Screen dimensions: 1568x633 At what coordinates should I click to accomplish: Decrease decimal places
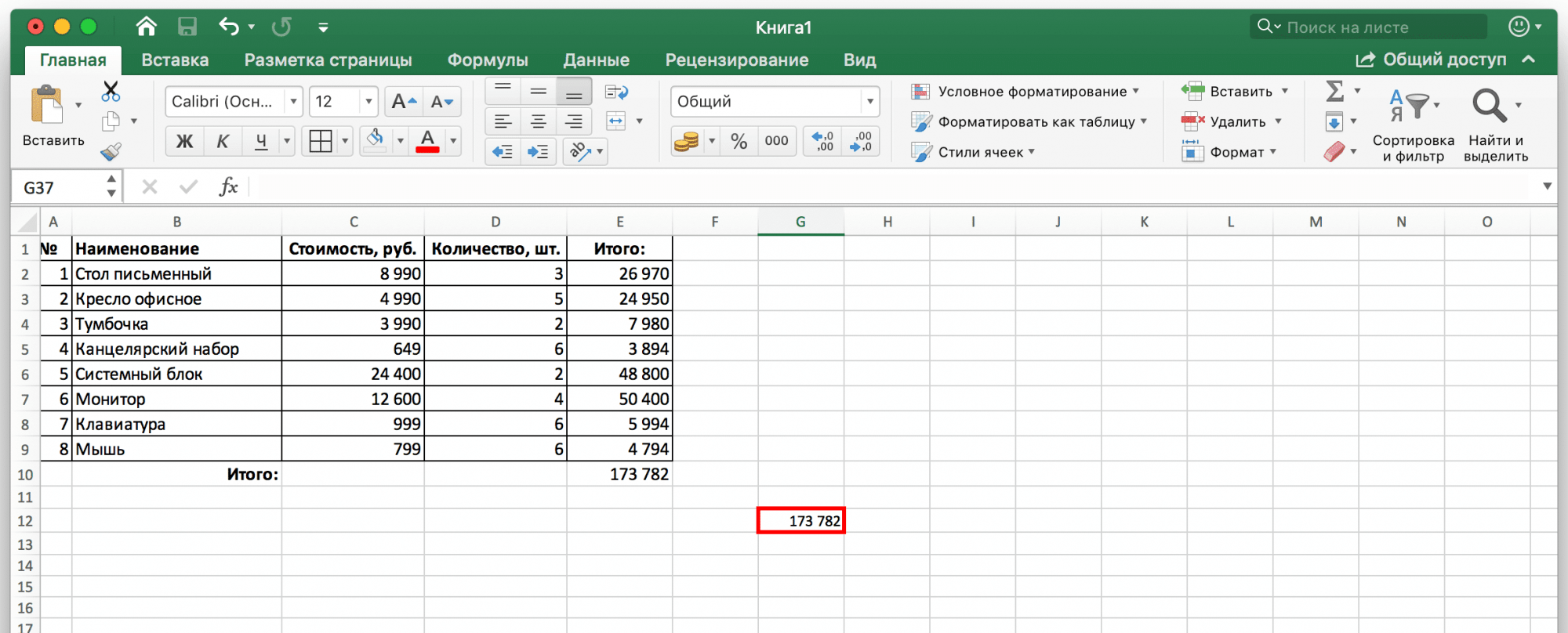point(860,141)
